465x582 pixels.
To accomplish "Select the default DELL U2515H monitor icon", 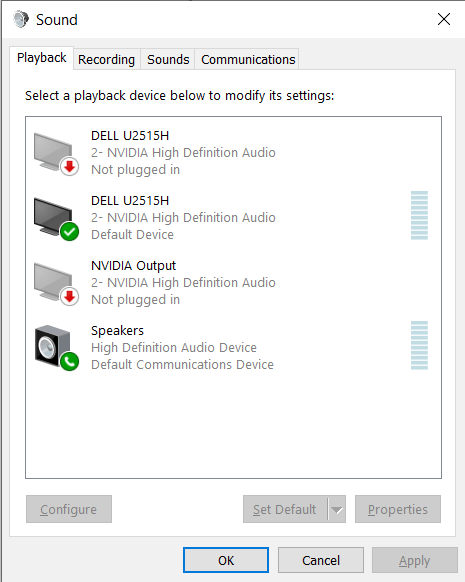I will tap(55, 218).
